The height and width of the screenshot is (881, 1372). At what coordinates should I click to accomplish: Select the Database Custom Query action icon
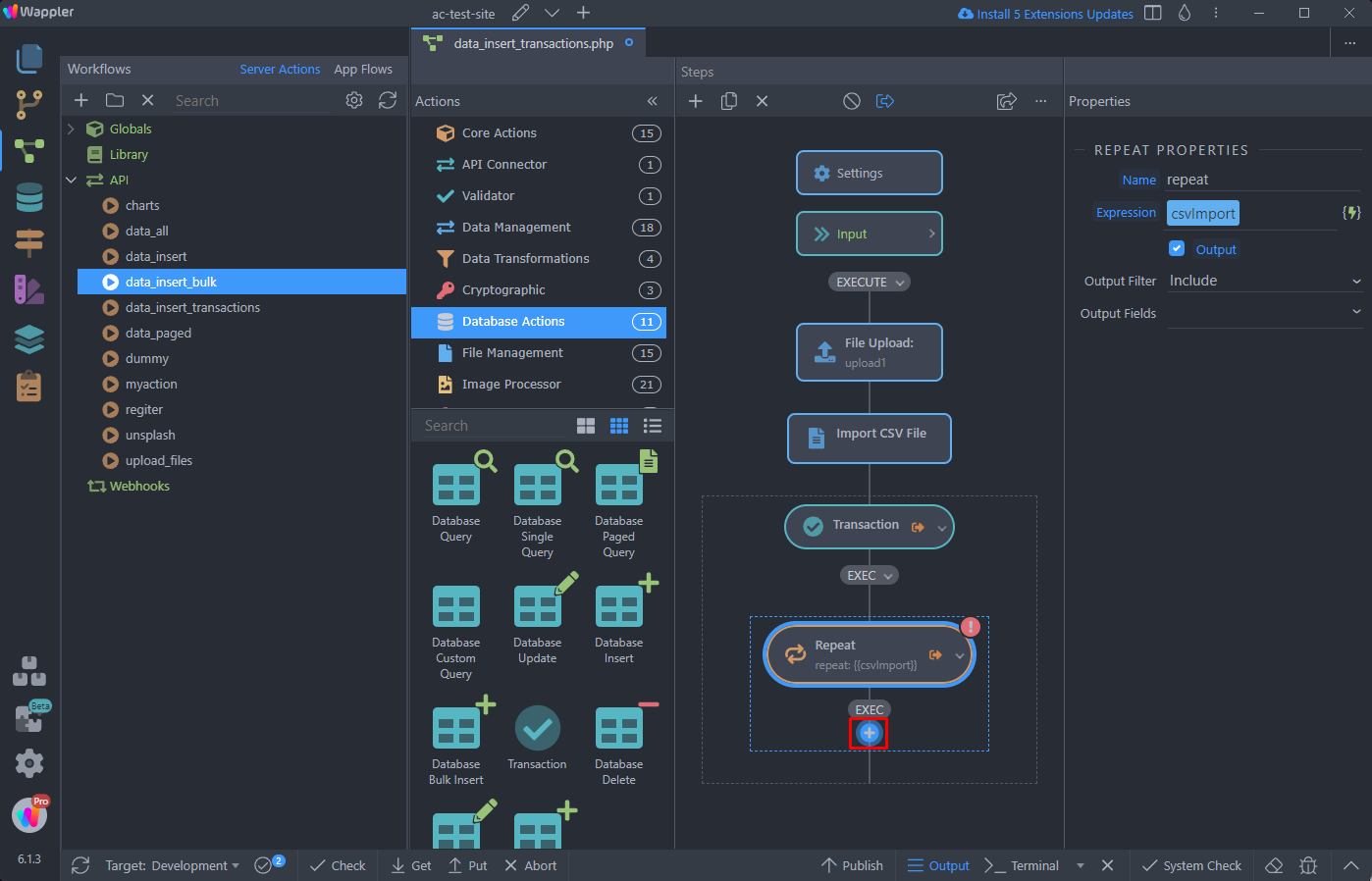456,606
